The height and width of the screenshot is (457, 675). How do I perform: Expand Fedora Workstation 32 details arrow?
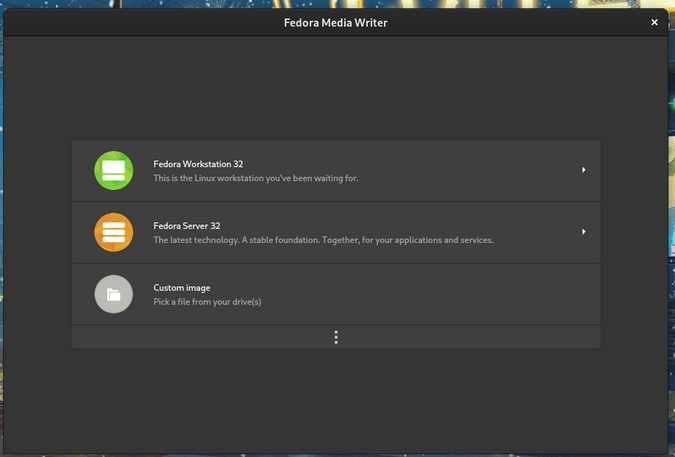583,170
